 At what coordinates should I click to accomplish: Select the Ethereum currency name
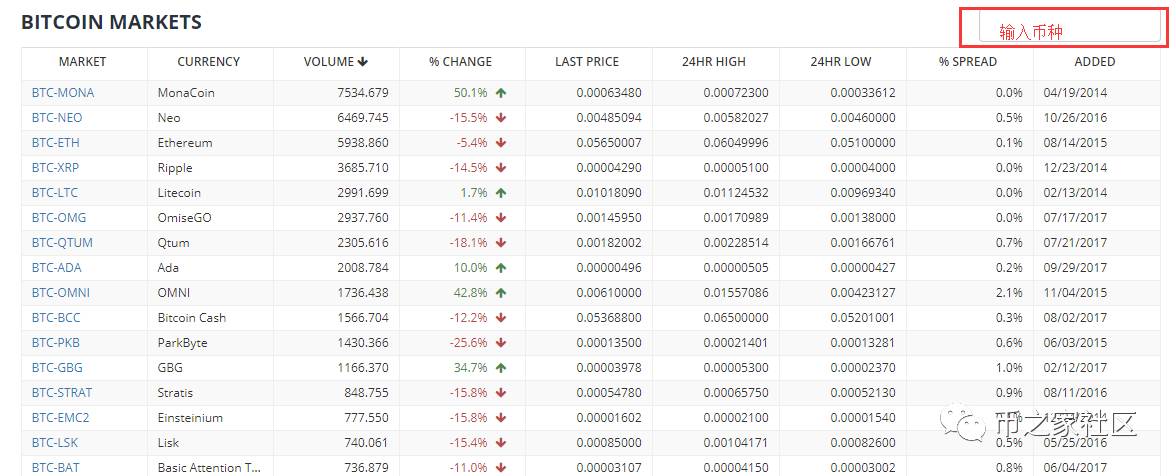click(184, 142)
